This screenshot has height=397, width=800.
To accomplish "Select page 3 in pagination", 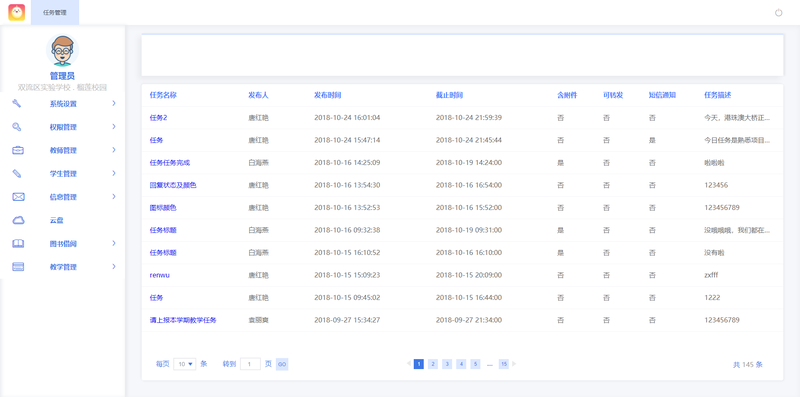I will (447, 364).
